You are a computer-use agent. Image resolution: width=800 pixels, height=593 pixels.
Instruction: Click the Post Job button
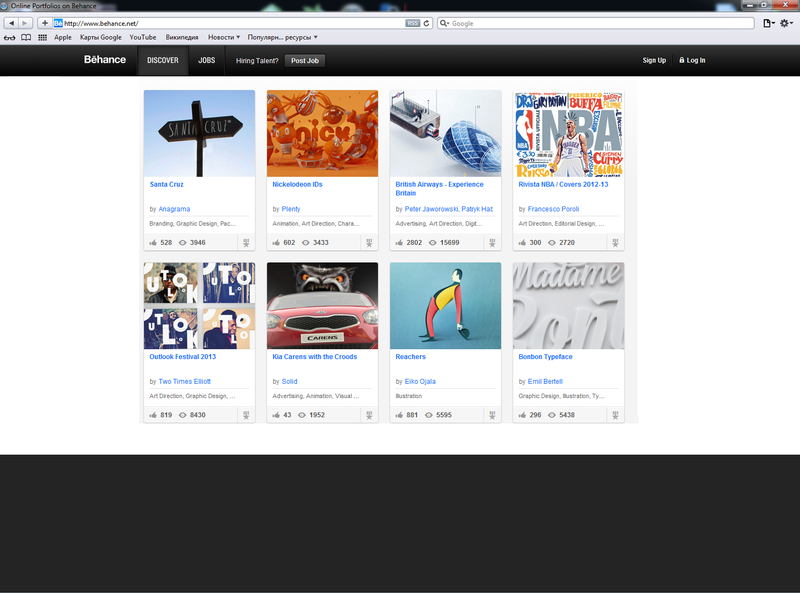point(305,61)
